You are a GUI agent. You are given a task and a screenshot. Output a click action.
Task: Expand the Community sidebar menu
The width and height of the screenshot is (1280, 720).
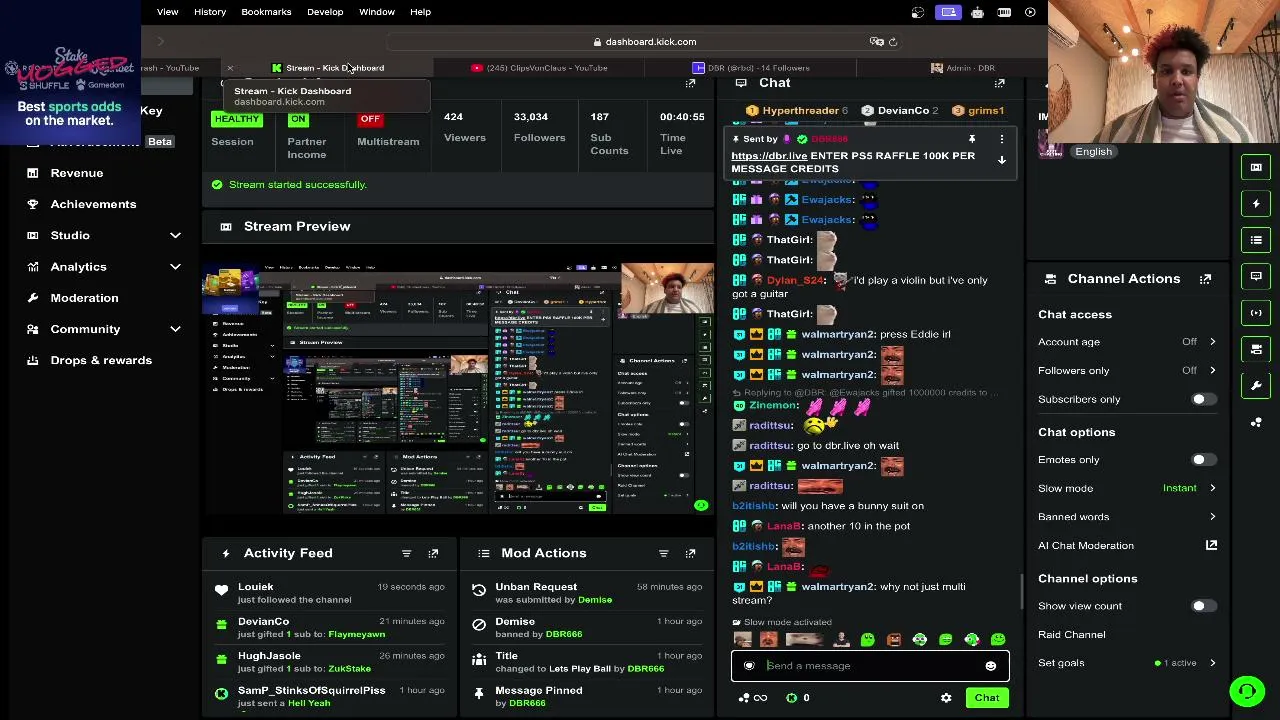pyautogui.click(x=175, y=329)
